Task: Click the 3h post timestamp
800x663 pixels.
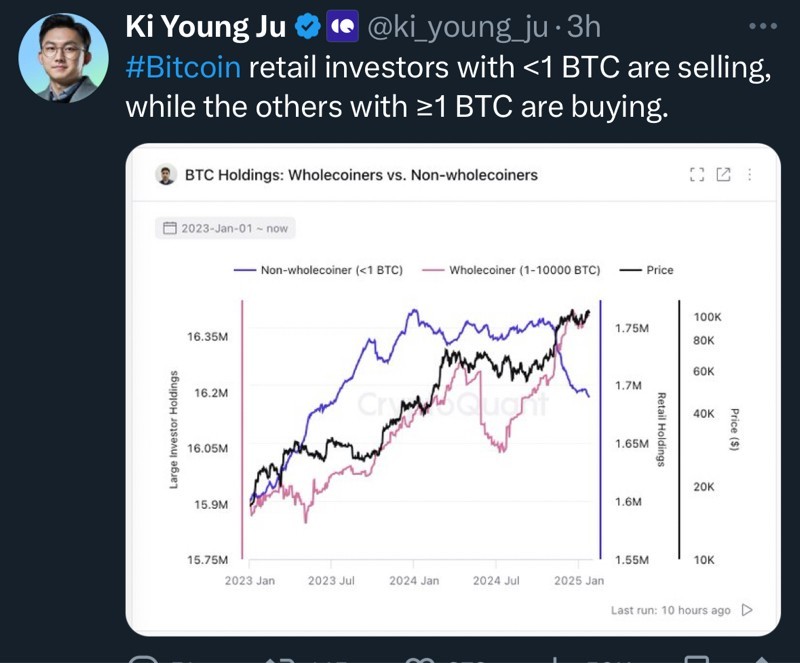Action: 583,29
